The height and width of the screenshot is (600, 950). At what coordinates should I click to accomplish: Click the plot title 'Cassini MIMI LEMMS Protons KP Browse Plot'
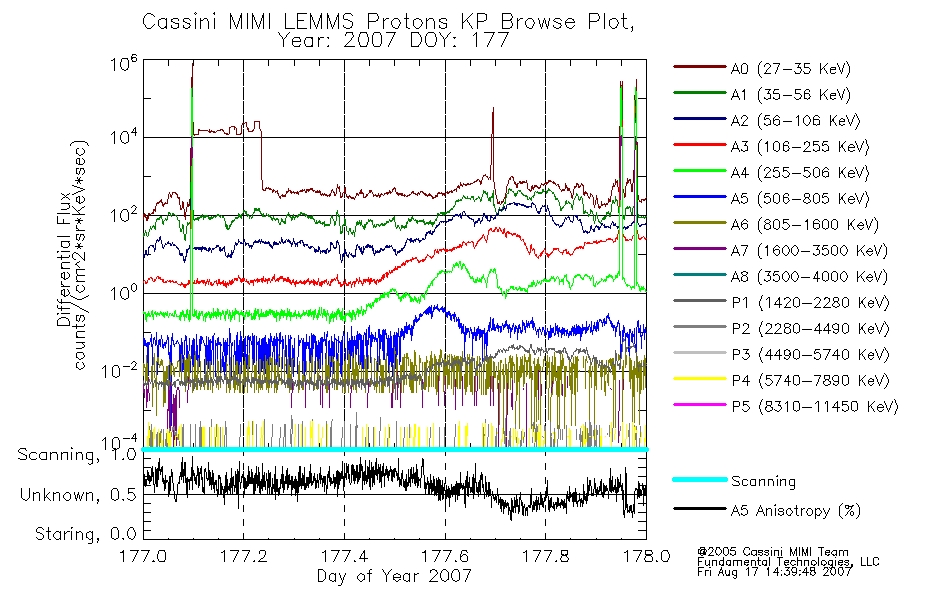pyautogui.click(x=388, y=22)
